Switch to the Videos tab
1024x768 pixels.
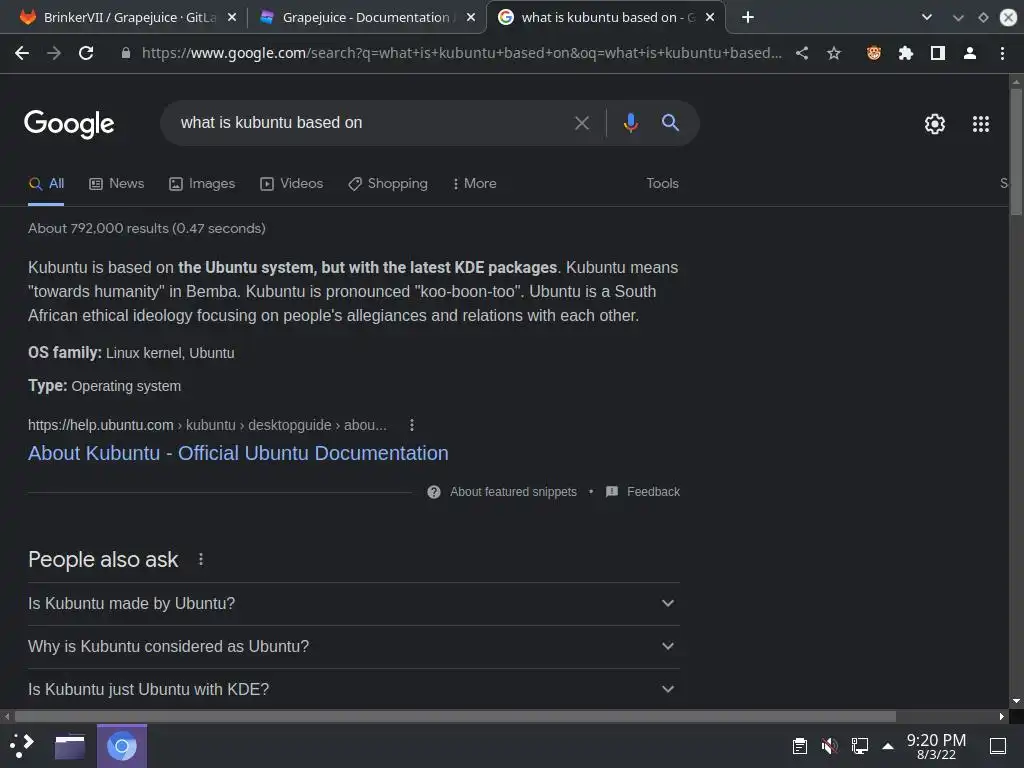tap(291, 184)
